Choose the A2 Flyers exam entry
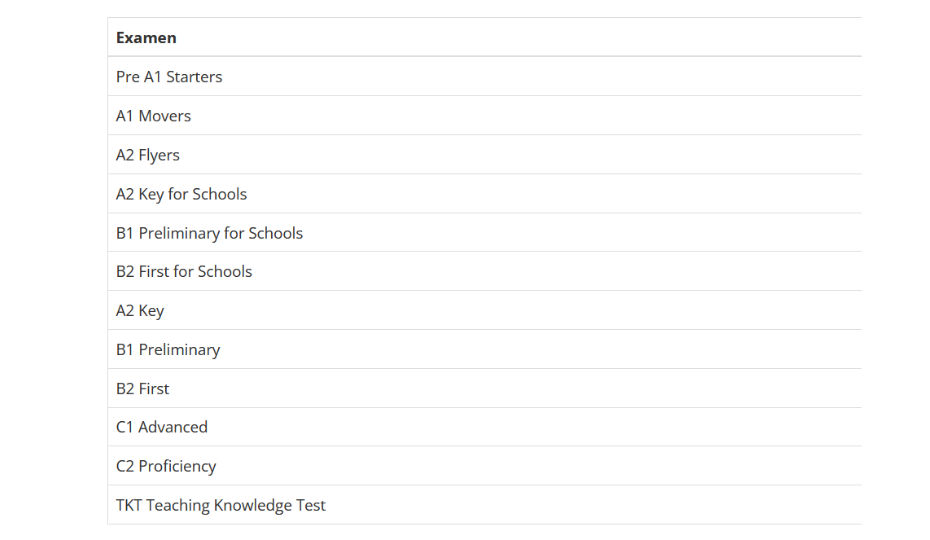This screenshot has width=930, height=540. tap(485, 155)
